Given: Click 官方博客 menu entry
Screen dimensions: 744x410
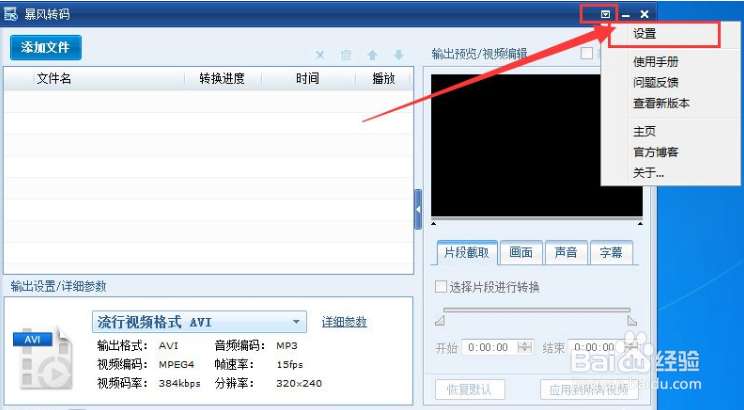Looking at the screenshot, I should pyautogui.click(x=655, y=152).
